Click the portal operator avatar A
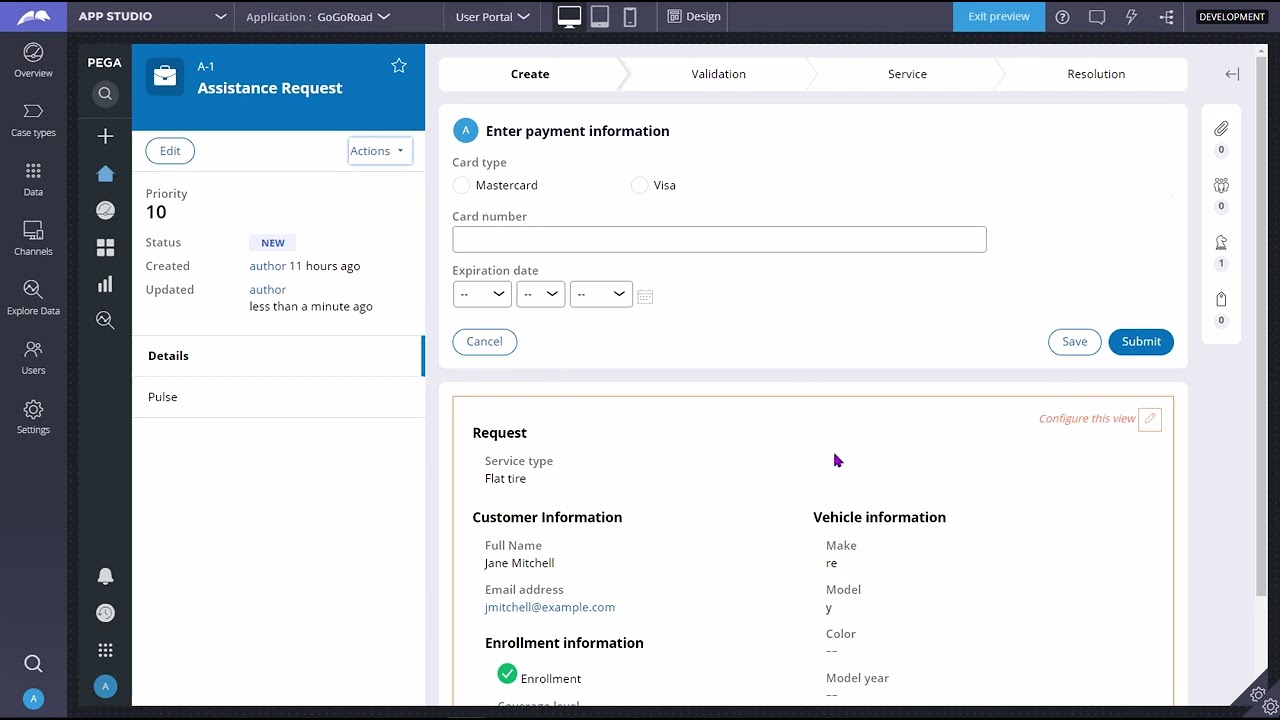The height and width of the screenshot is (720, 1280). point(105,687)
